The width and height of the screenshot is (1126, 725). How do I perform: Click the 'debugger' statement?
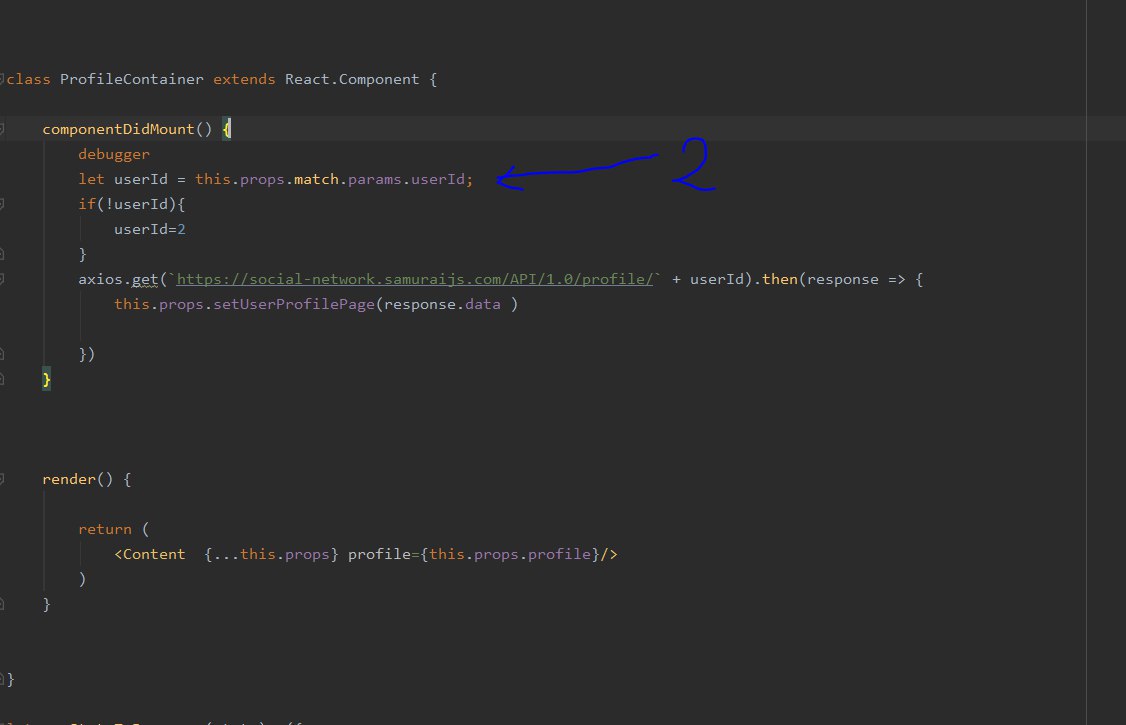114,154
